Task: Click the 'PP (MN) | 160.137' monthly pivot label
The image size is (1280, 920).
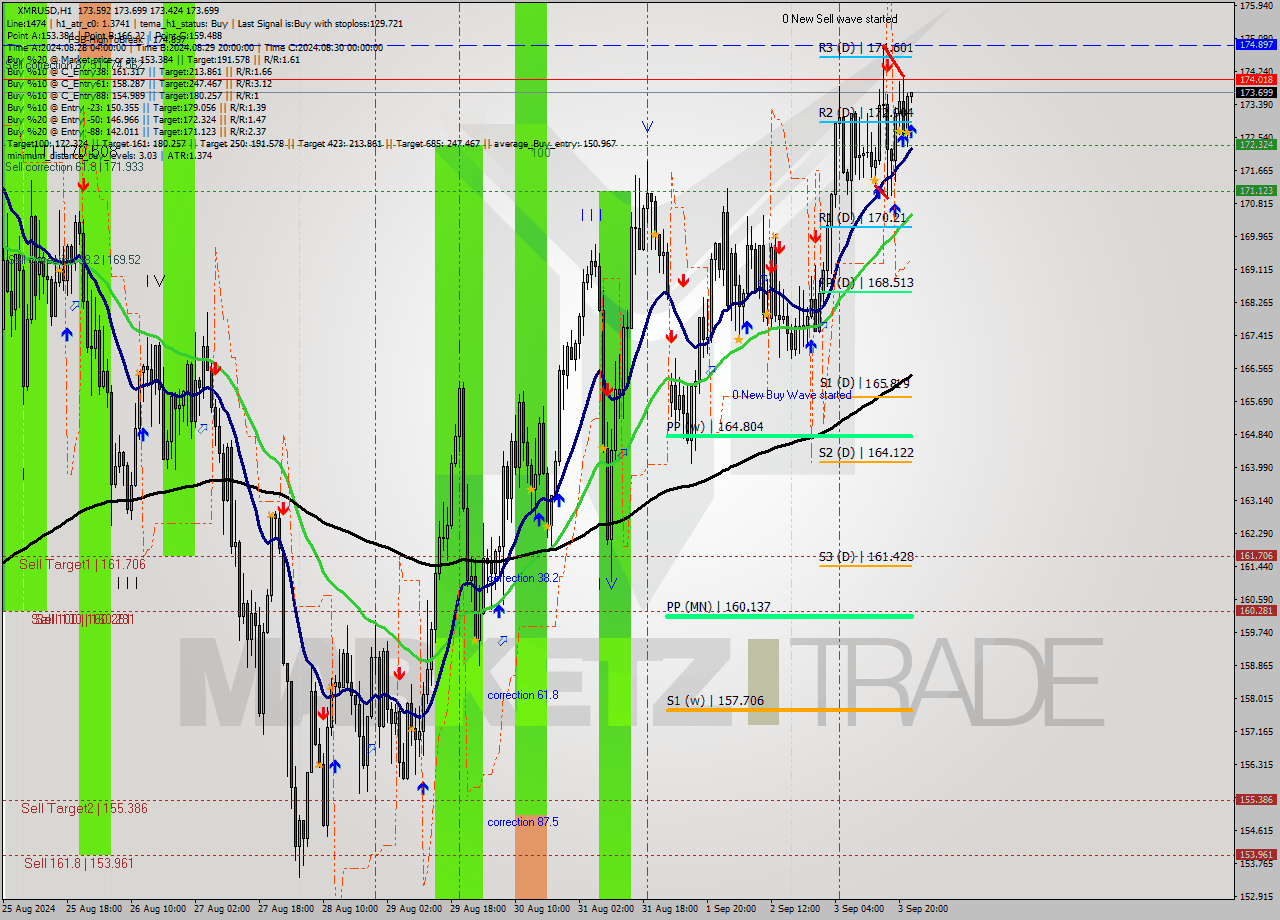Action: click(718, 607)
